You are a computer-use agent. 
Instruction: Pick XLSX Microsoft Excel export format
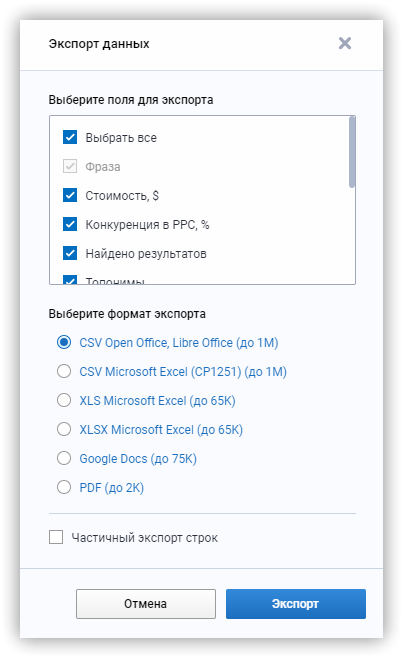point(64,429)
